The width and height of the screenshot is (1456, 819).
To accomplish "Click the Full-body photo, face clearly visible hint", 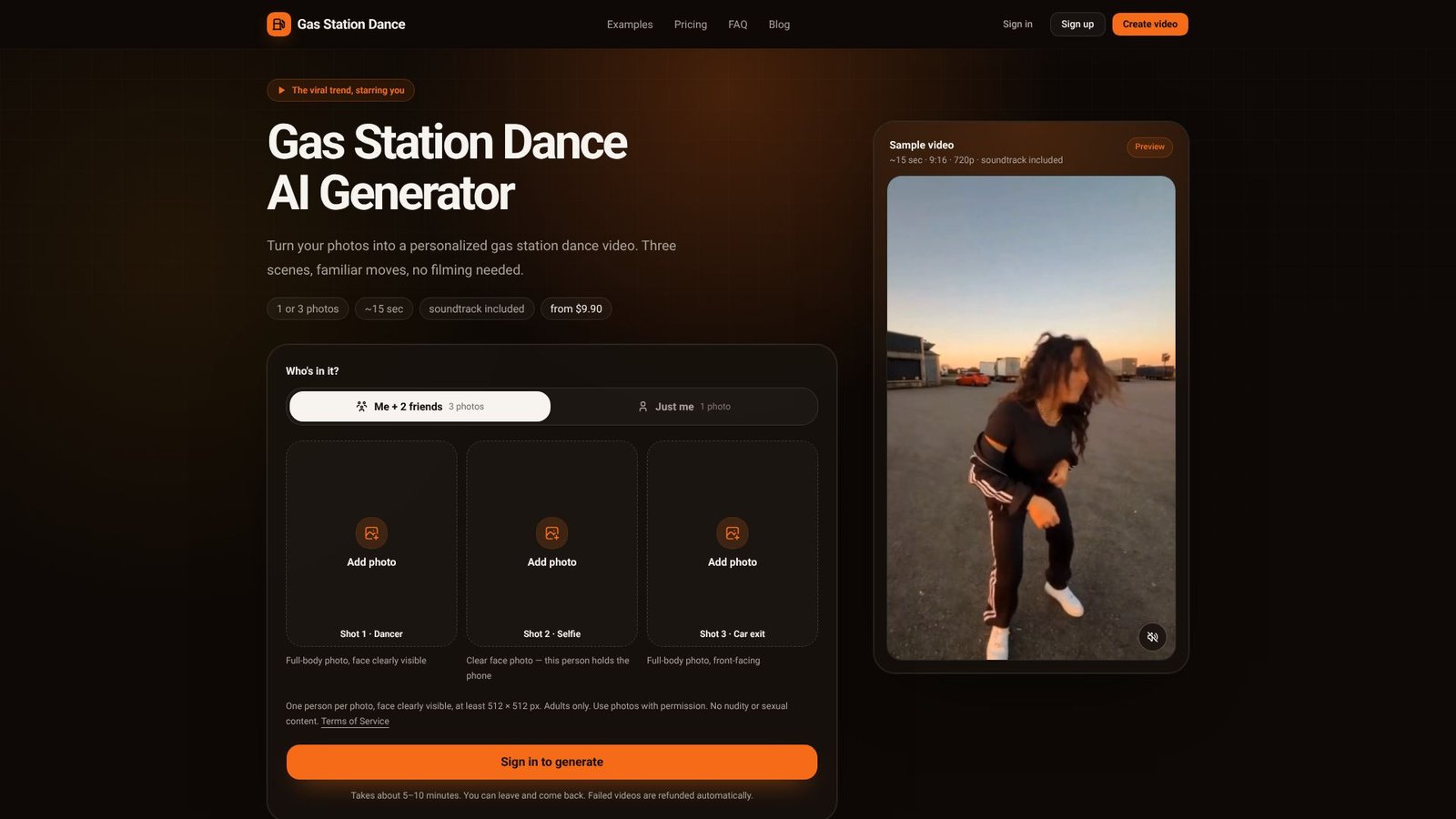I will coord(356,661).
